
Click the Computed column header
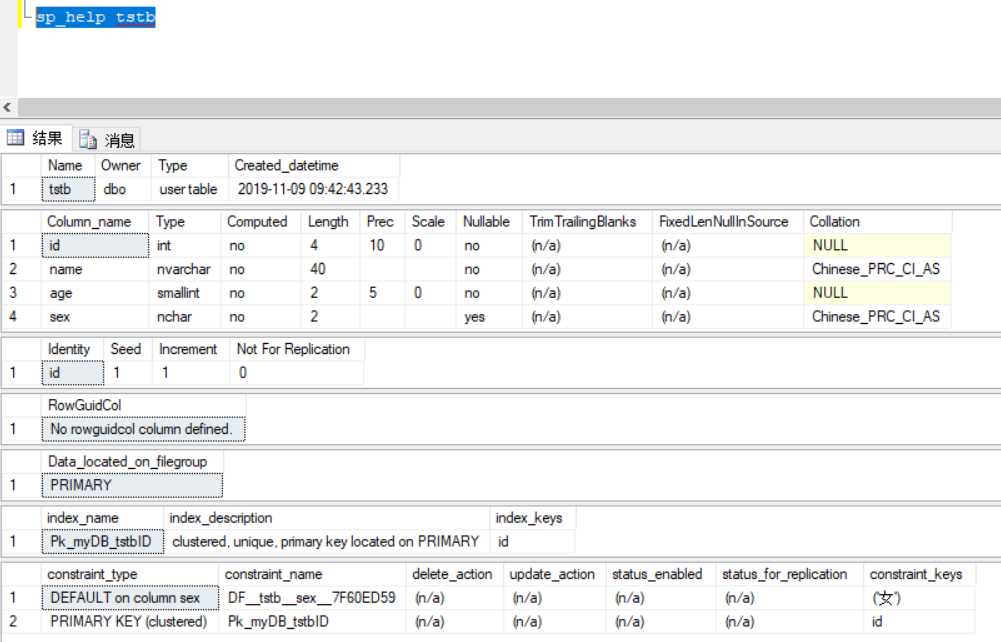coord(262,222)
